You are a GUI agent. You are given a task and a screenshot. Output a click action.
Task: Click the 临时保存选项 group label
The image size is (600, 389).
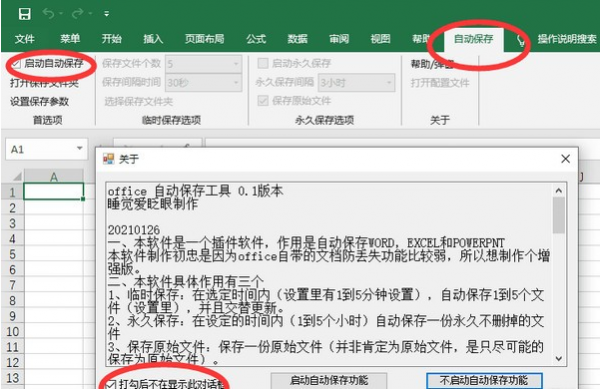tap(171, 120)
